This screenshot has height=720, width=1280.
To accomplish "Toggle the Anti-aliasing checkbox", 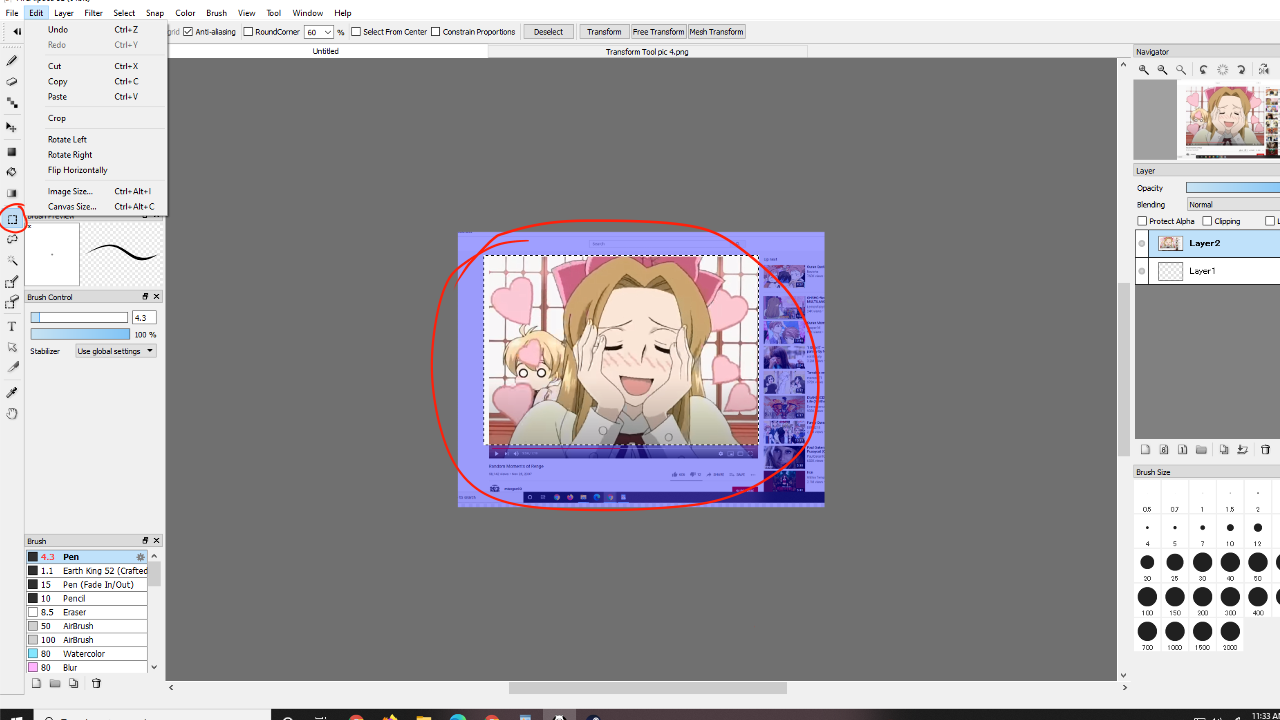I will 188,32.
